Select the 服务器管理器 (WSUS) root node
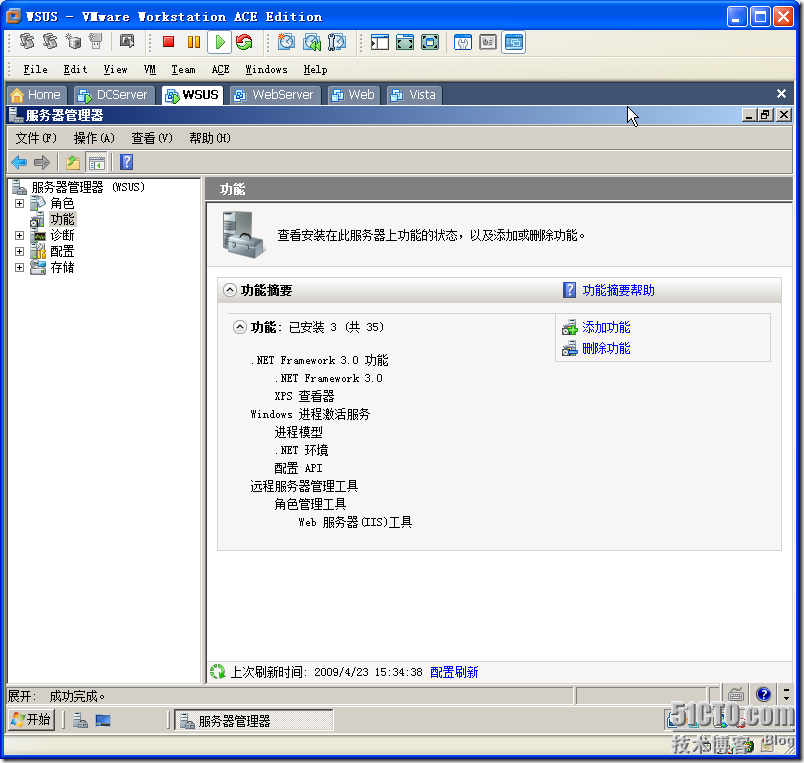Screen dimensions: 804x763 (88, 187)
